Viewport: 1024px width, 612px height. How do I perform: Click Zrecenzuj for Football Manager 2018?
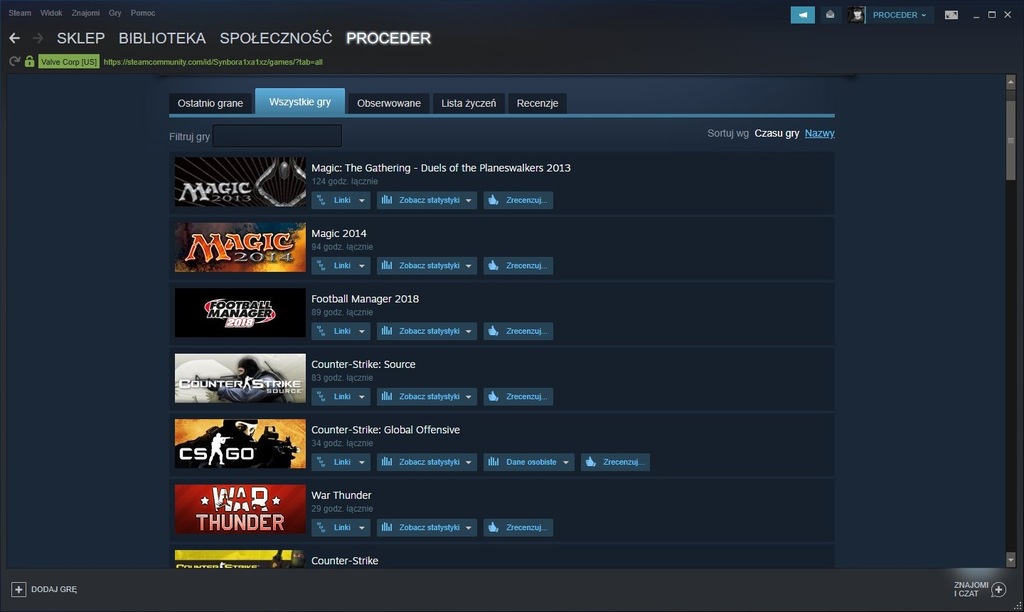click(519, 331)
